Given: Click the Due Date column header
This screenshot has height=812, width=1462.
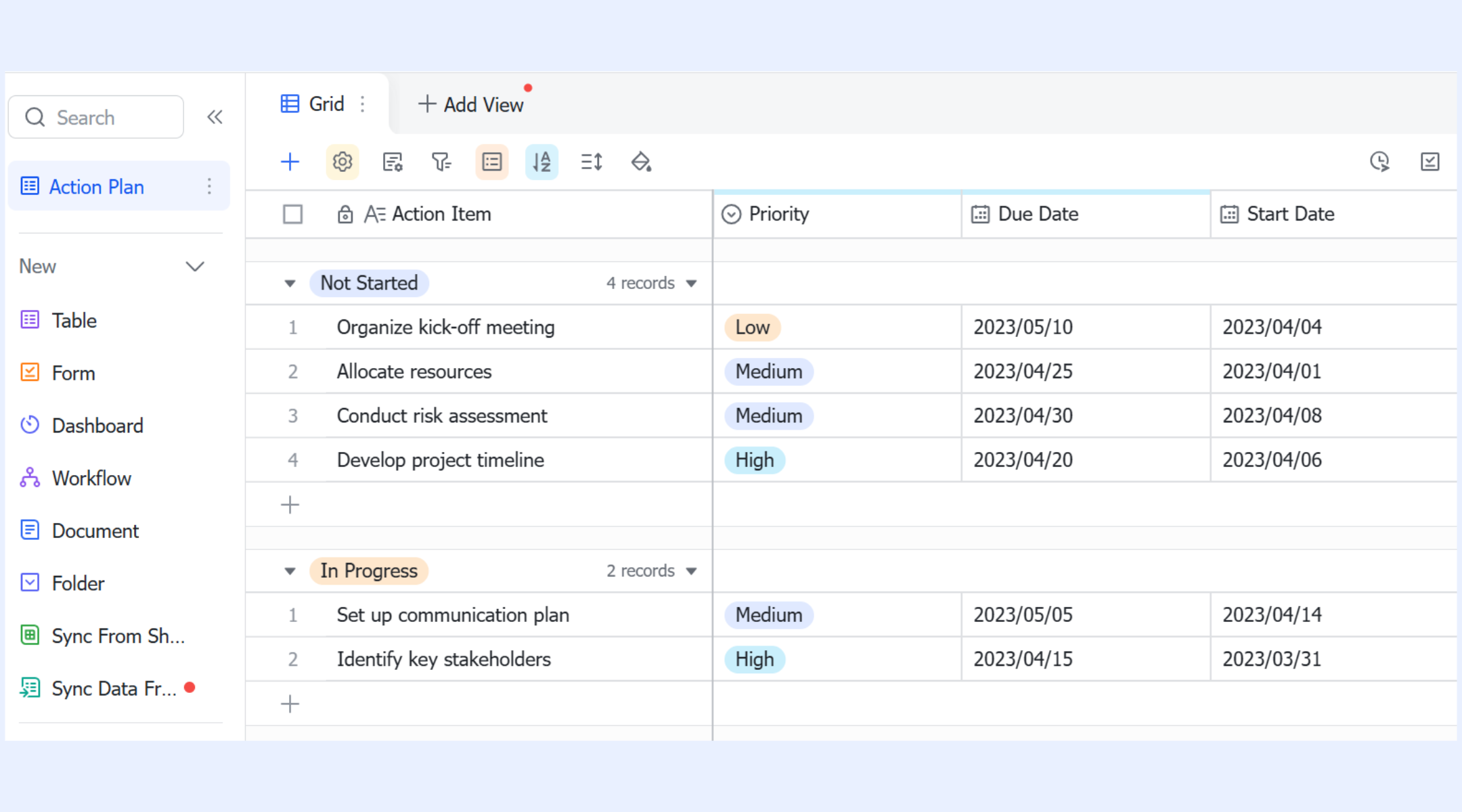Looking at the screenshot, I should (1086, 214).
